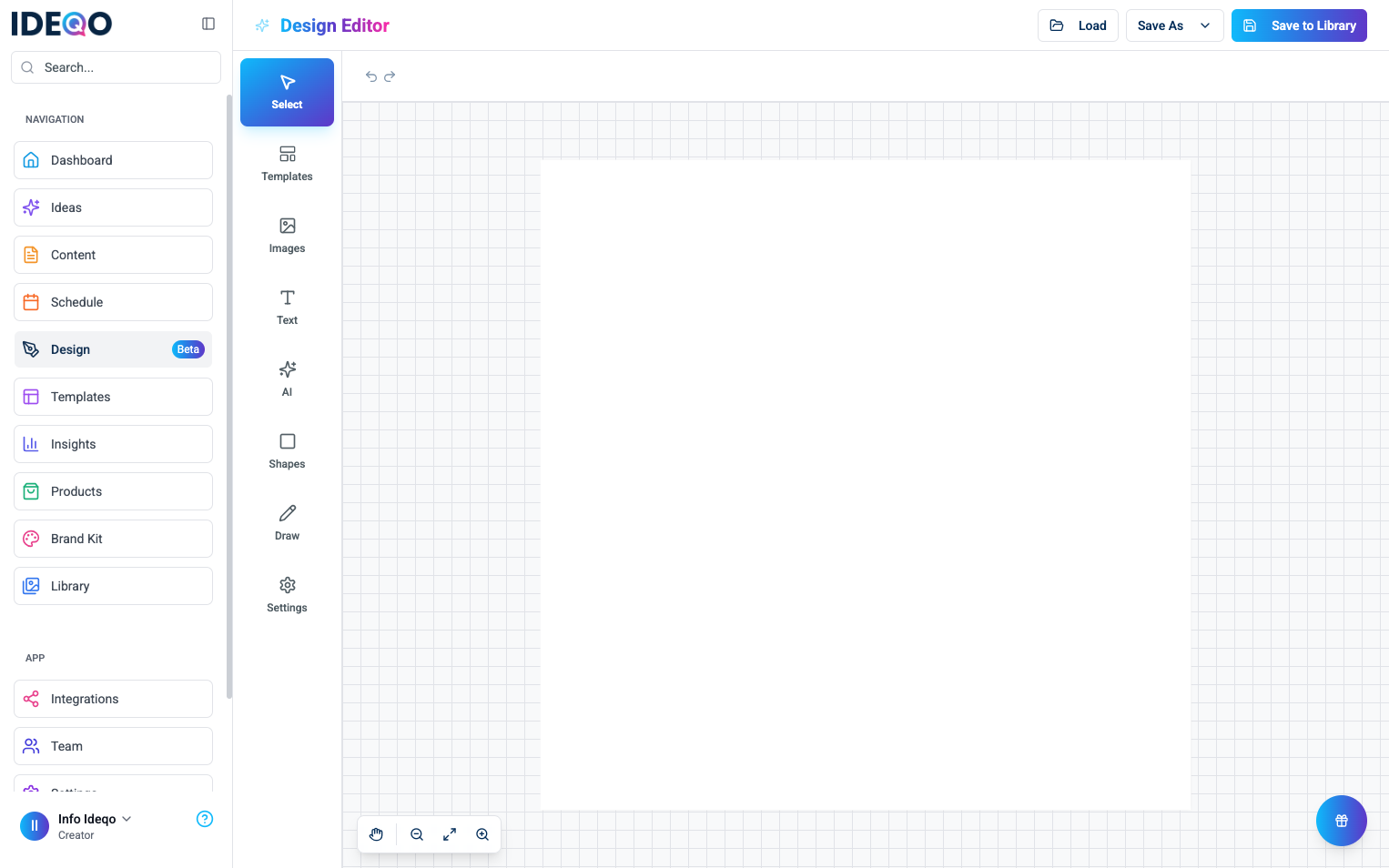Click the Search field in the sidebar
Viewport: 1389px width, 868px height.
116,66
